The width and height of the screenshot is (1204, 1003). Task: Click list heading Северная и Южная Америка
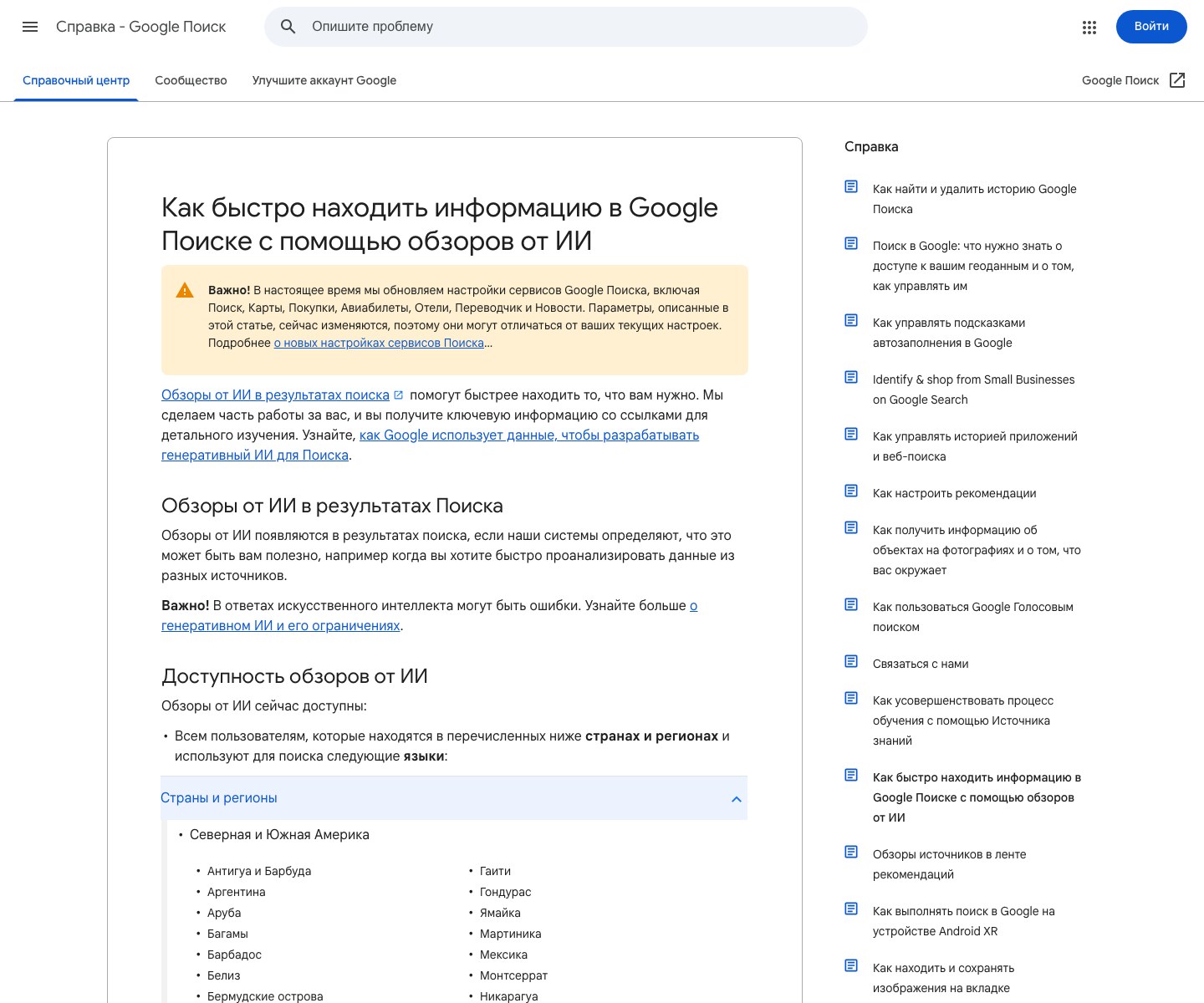point(279,834)
